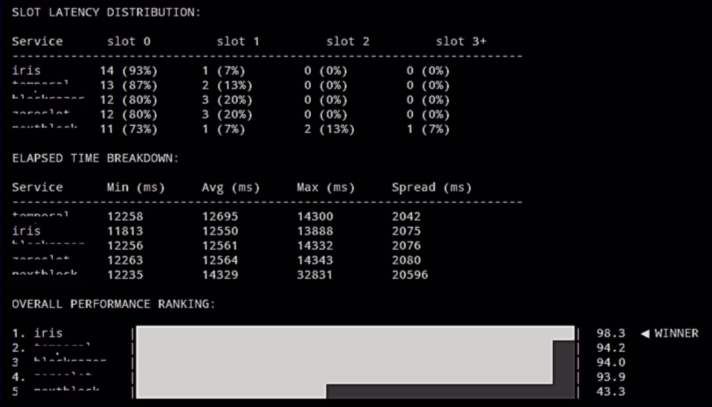Viewport: 712px width, 407px height.
Task: Click the 94.2 ranking score
Action: point(611,348)
